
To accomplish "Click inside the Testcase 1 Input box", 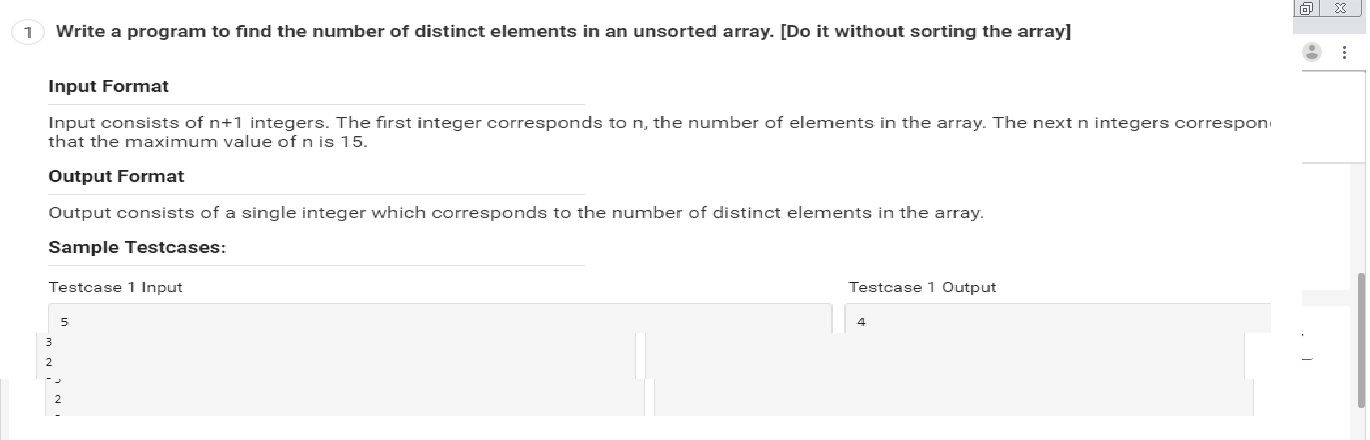I will 440,319.
